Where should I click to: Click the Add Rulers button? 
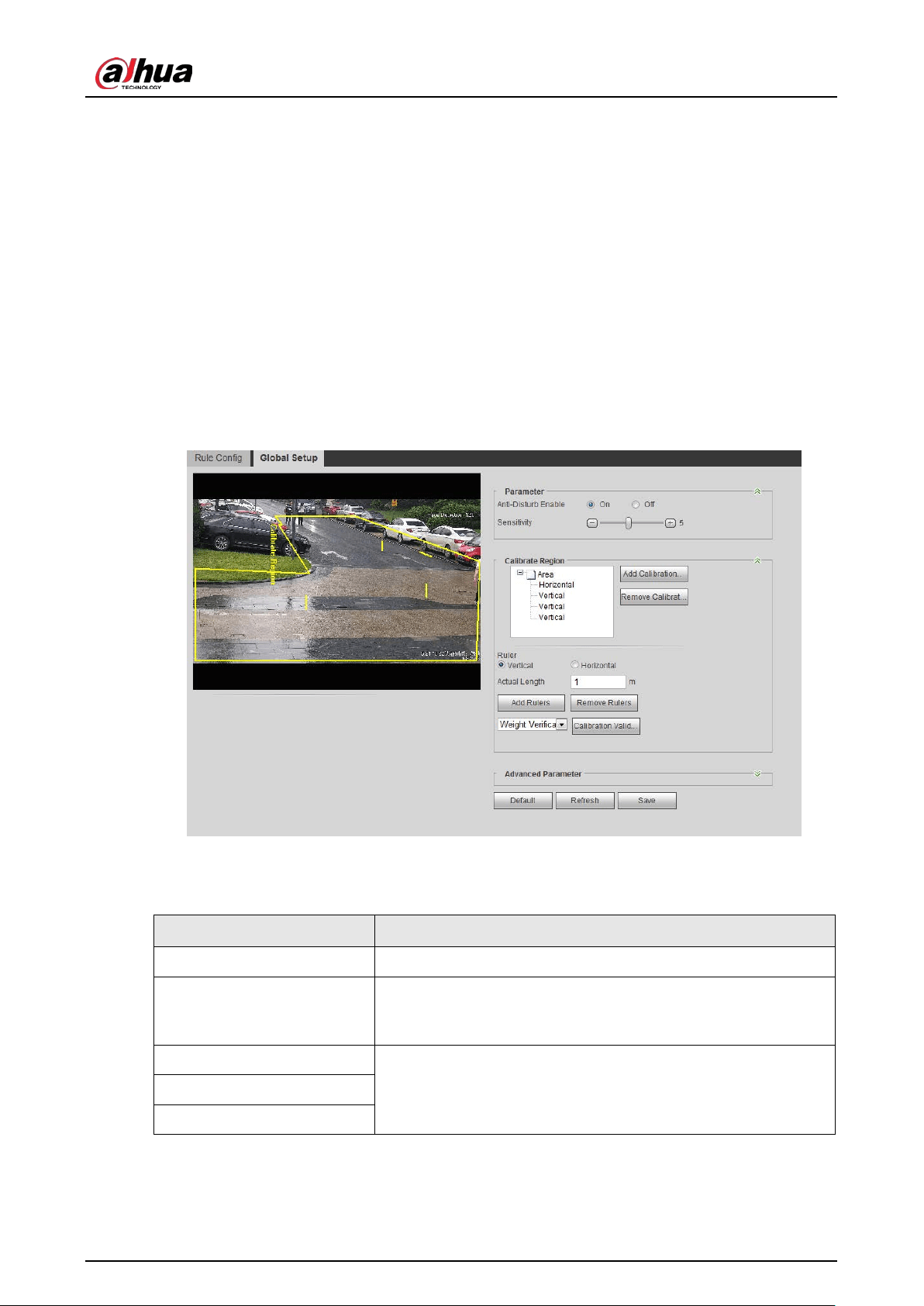(531, 703)
